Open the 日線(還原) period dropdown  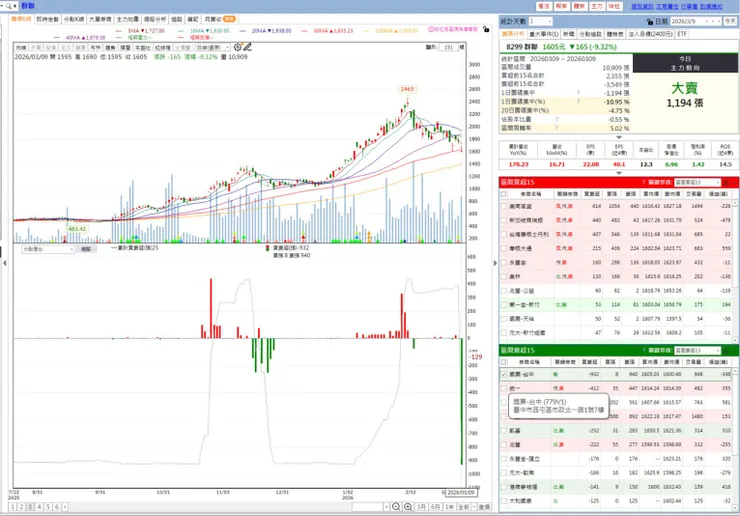(x=212, y=48)
